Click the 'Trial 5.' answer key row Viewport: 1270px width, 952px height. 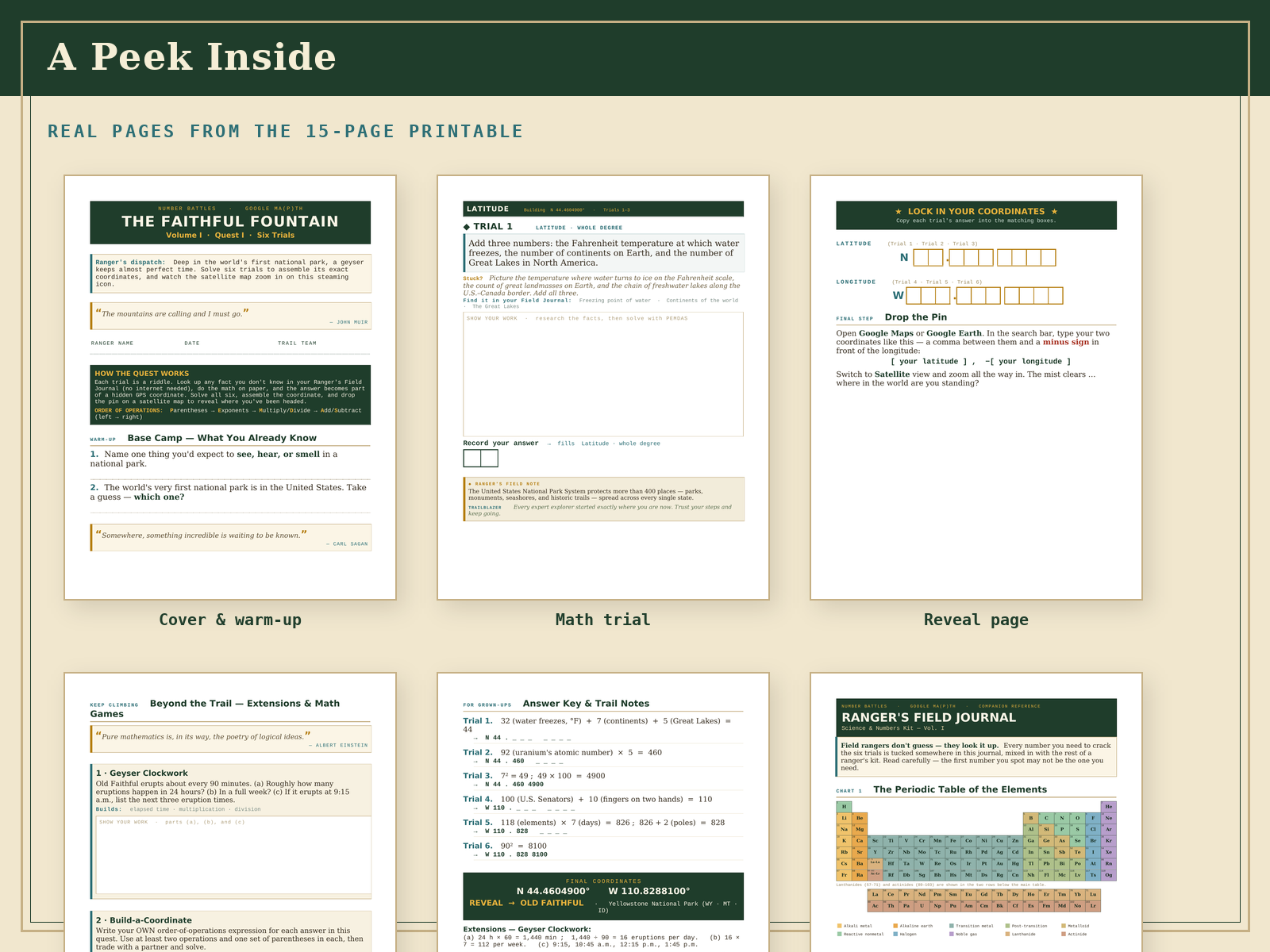(603, 827)
